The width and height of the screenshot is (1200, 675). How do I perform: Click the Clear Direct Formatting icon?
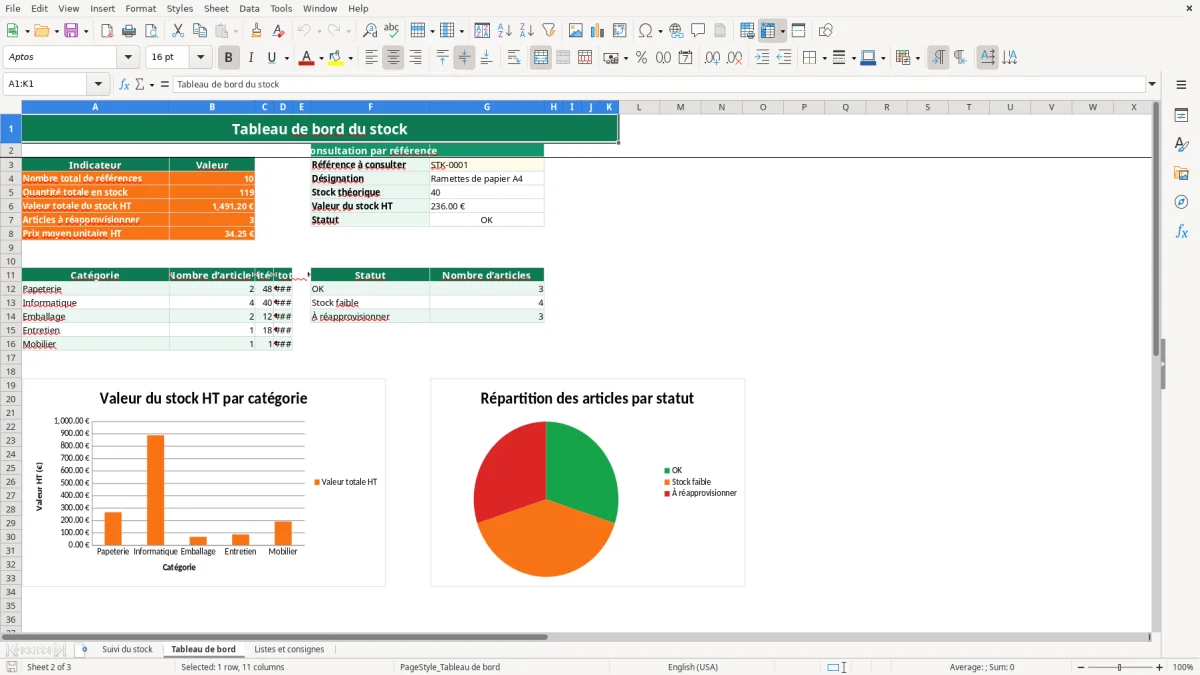[278, 31]
